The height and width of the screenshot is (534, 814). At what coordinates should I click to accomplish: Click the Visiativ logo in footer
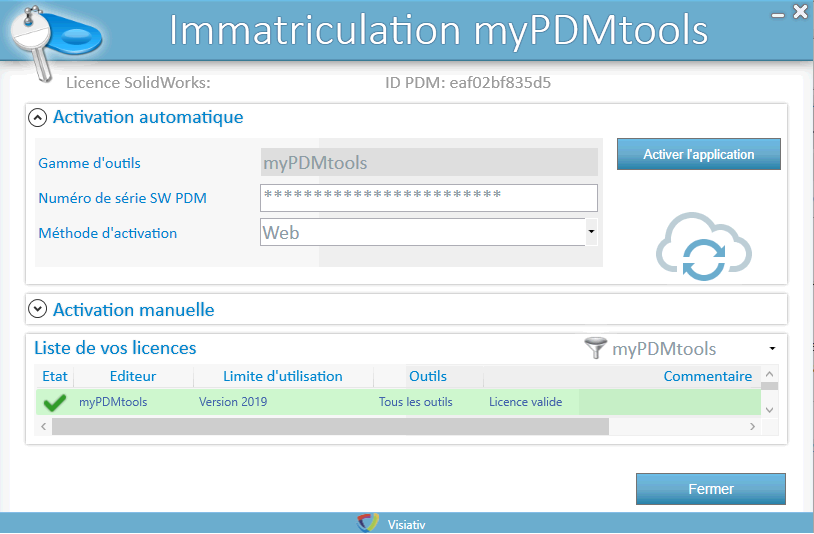point(368,523)
